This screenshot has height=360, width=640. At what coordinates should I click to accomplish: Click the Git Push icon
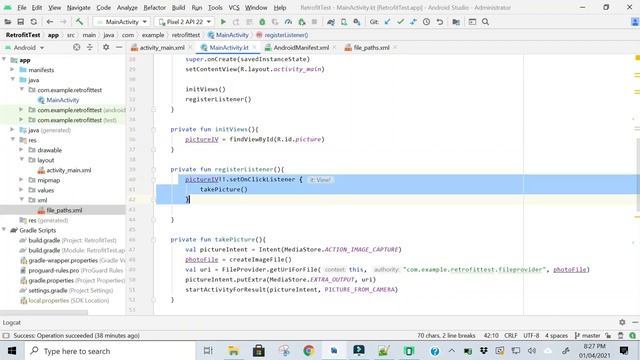point(413,22)
